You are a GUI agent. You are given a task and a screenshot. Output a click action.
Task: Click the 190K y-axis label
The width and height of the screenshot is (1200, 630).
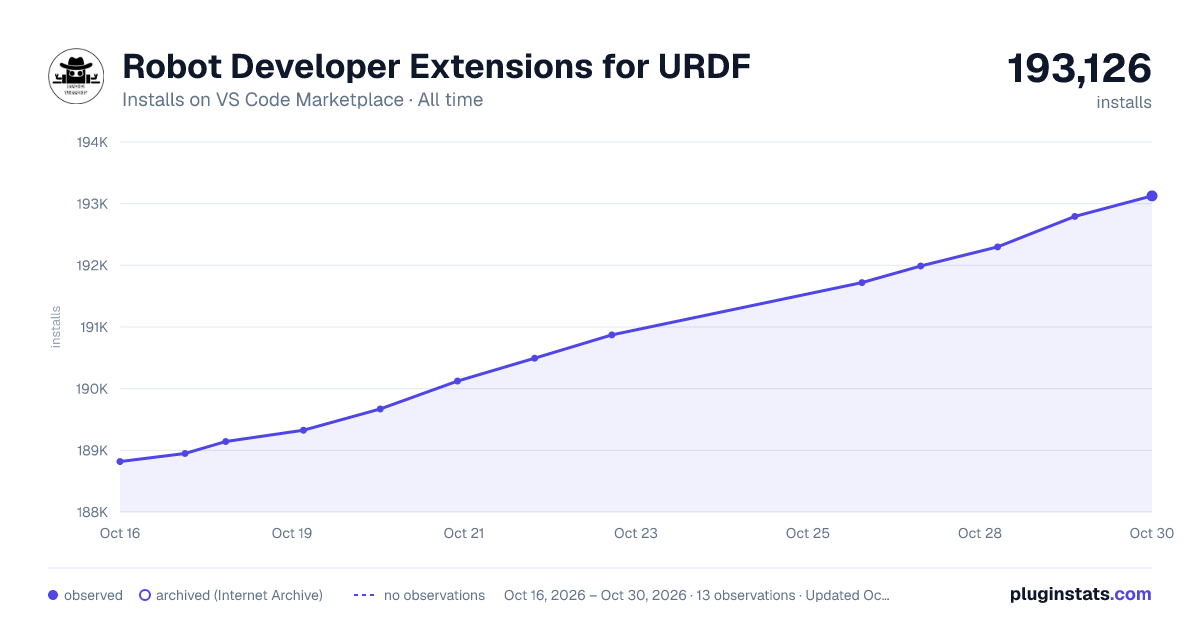pyautogui.click(x=92, y=389)
